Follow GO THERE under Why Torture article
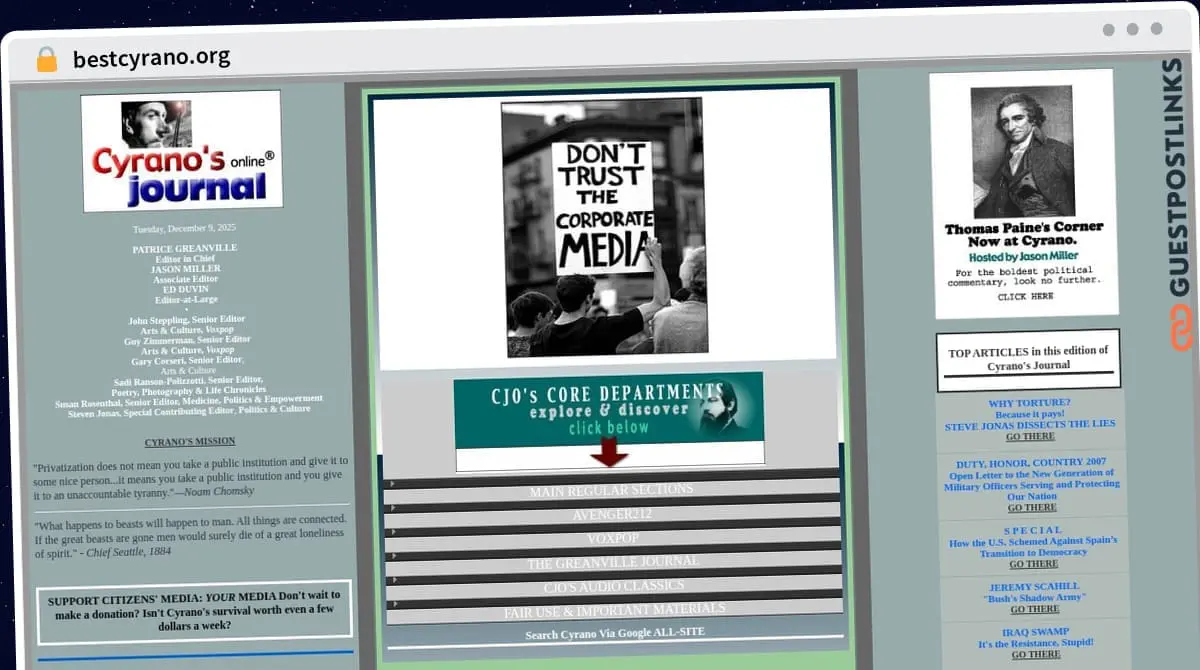Viewport: 1200px width, 670px height. point(1030,436)
